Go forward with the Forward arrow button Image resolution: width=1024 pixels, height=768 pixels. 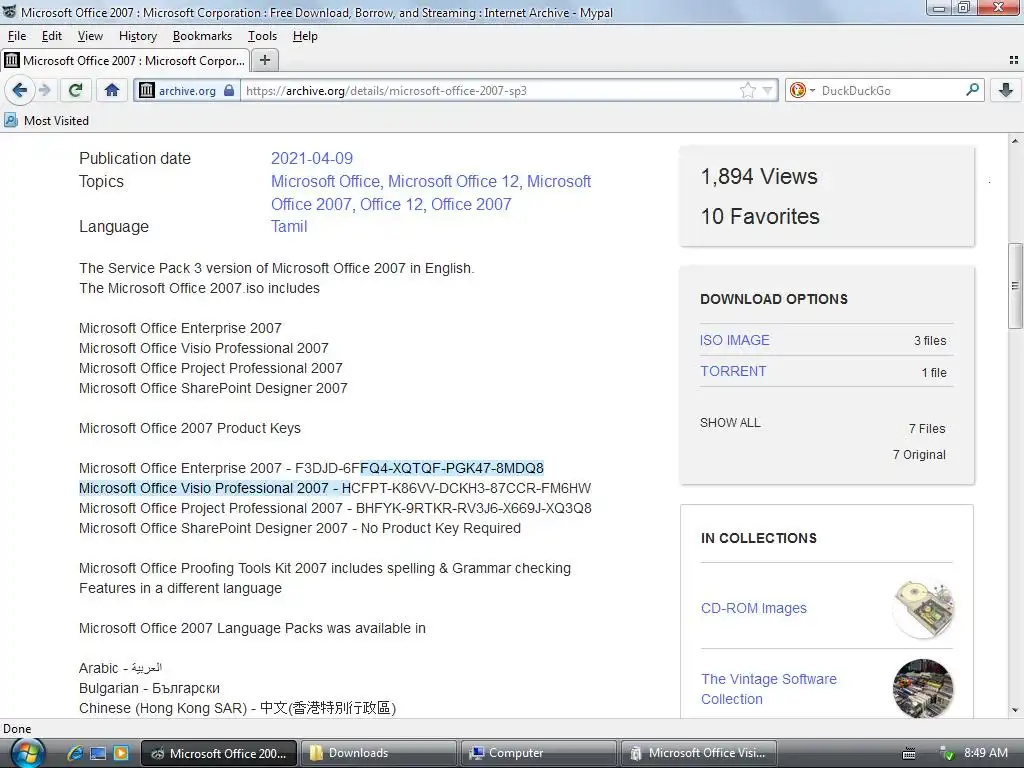point(45,90)
